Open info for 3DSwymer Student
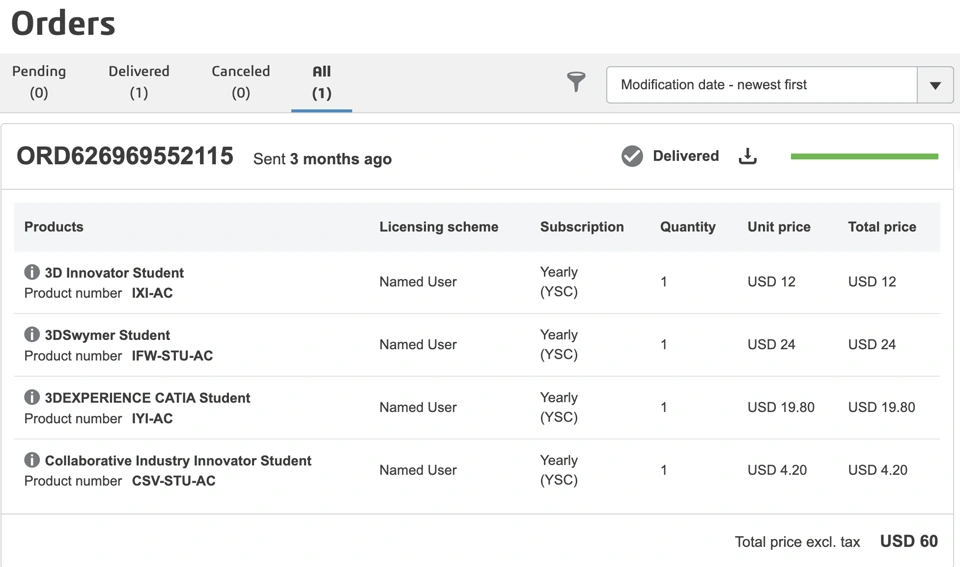Viewport: 960px width, 567px height. (x=32, y=335)
